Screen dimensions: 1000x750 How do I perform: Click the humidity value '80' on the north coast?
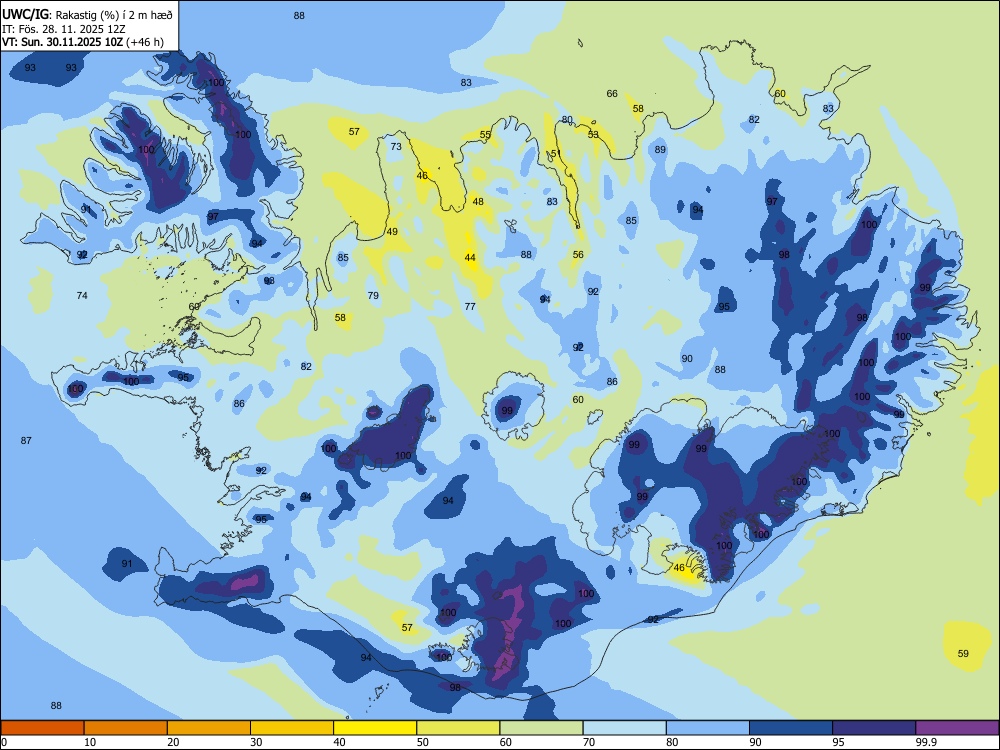tap(567, 120)
